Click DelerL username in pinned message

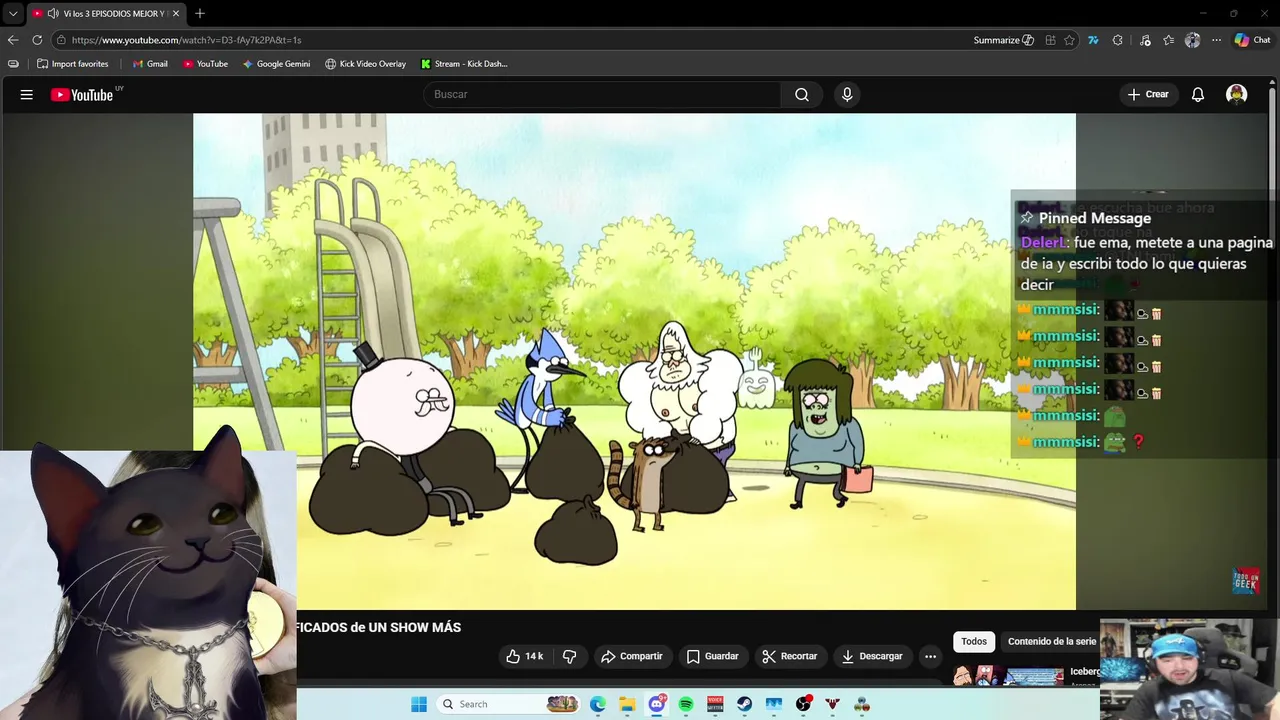(x=1043, y=243)
